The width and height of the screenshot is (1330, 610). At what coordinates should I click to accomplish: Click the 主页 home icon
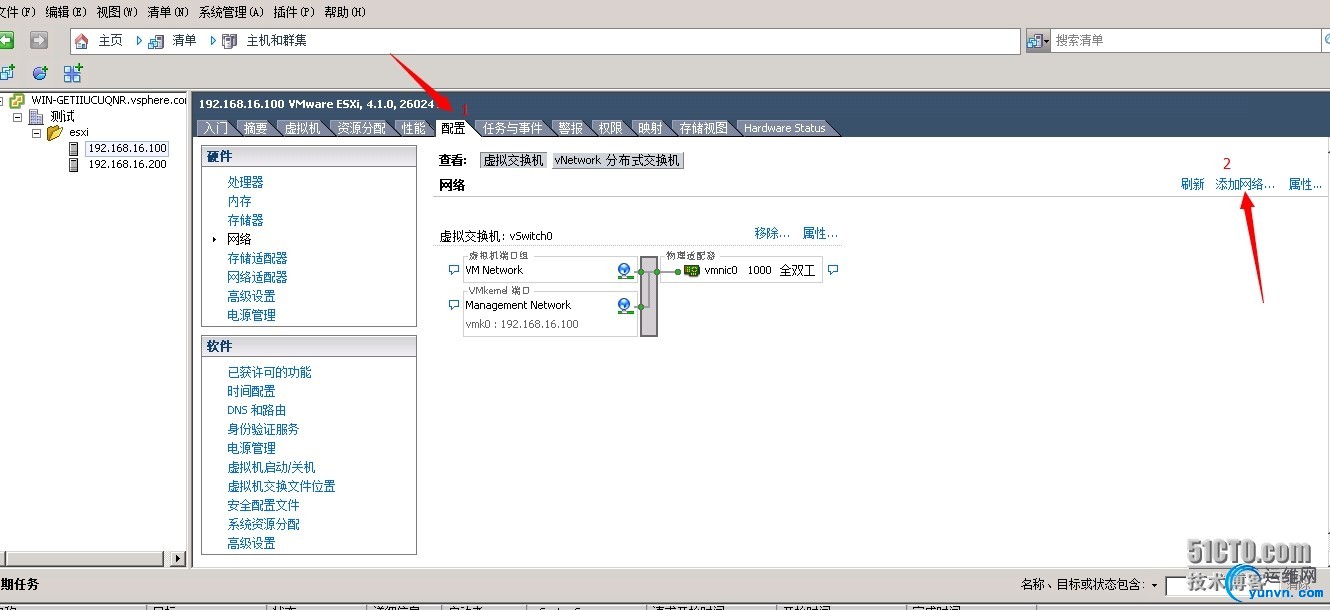point(82,41)
